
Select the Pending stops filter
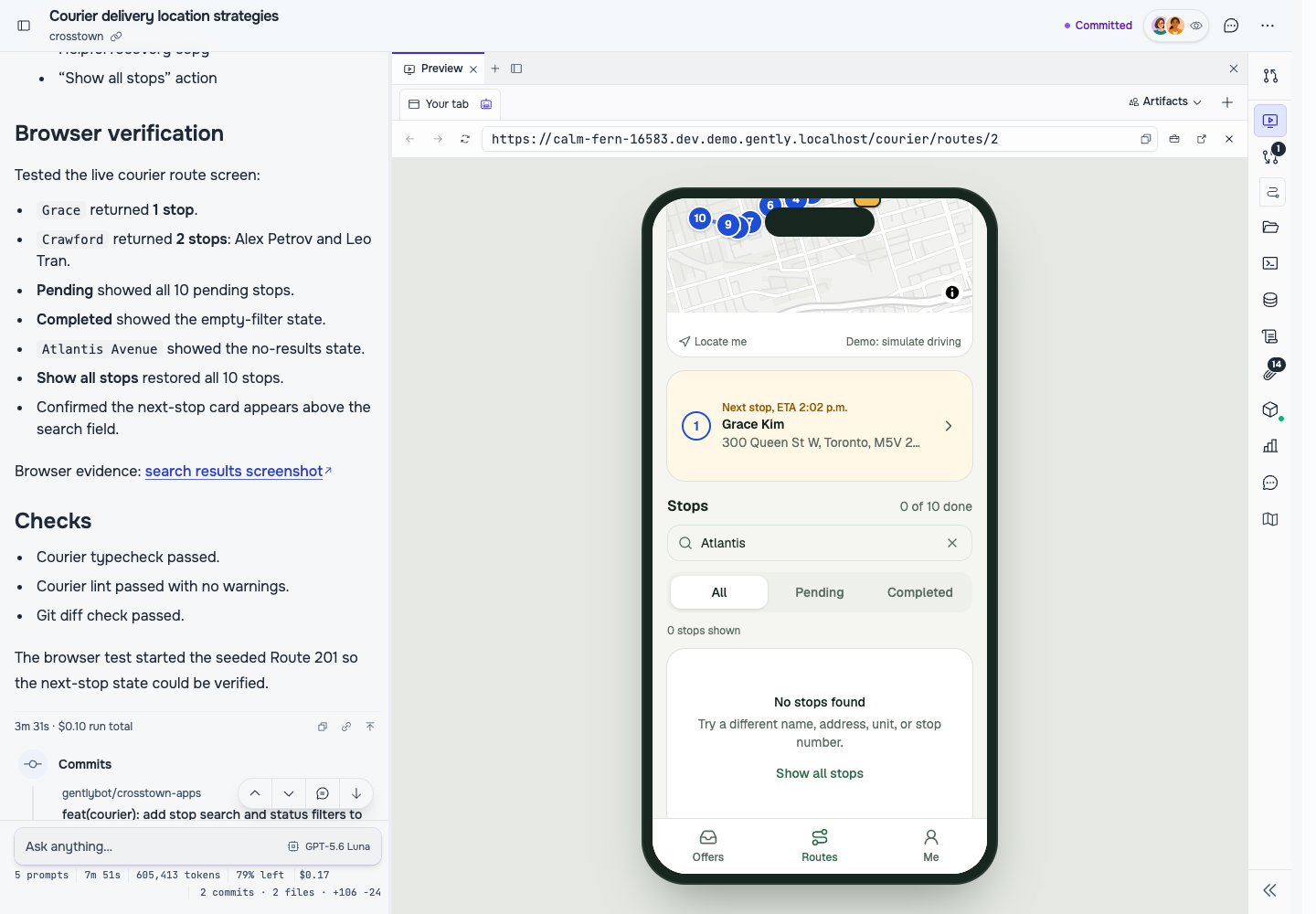point(820,592)
